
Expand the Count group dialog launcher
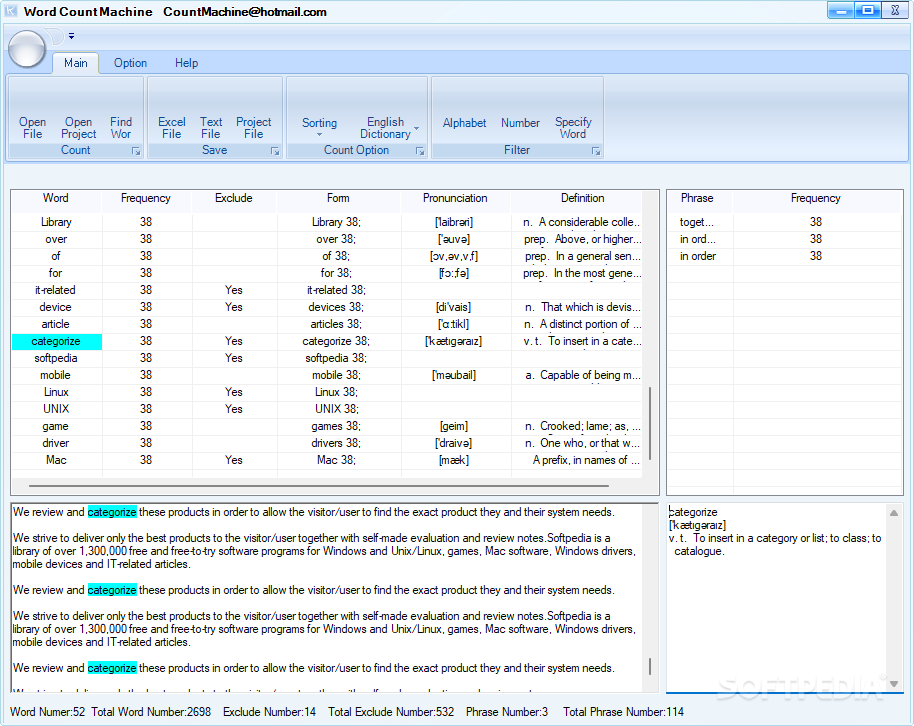tap(136, 151)
